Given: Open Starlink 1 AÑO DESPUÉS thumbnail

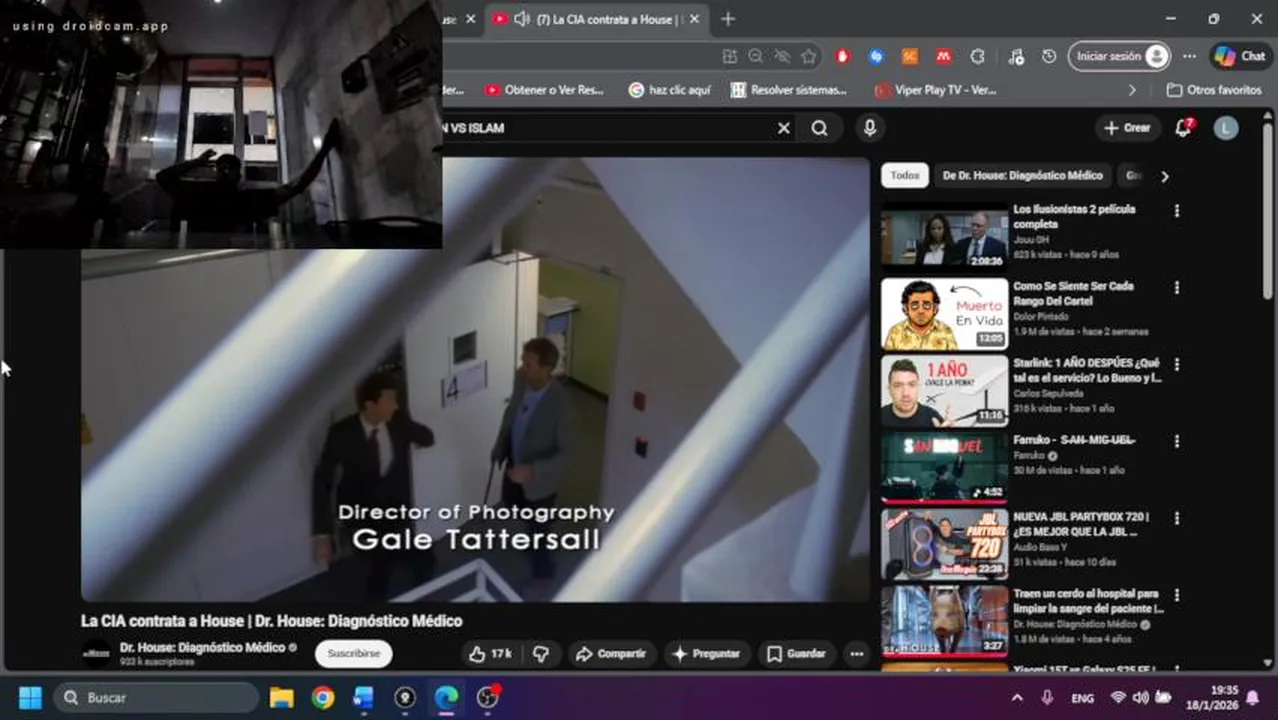Looking at the screenshot, I should tap(944, 390).
